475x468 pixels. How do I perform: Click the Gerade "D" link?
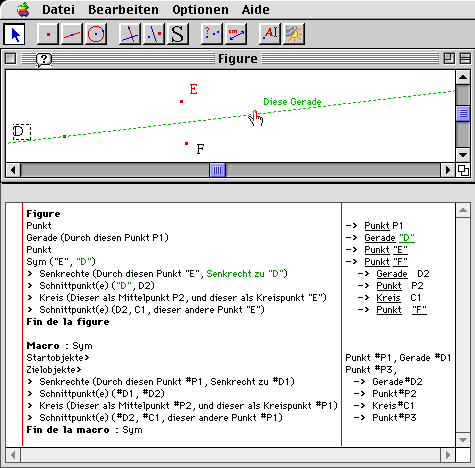click(389, 238)
